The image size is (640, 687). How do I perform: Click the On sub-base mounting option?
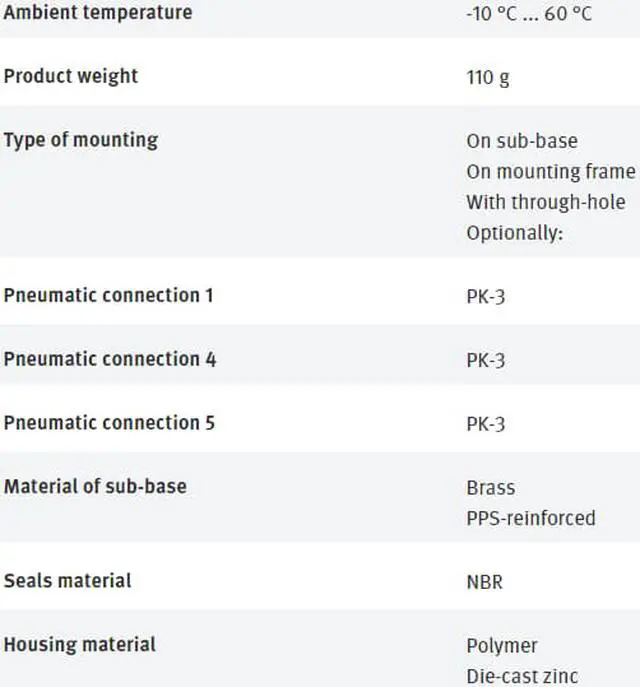[522, 141]
